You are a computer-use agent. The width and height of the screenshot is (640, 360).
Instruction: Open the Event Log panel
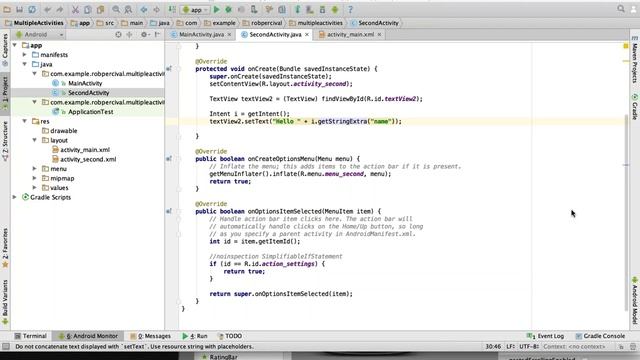pyautogui.click(x=545, y=336)
